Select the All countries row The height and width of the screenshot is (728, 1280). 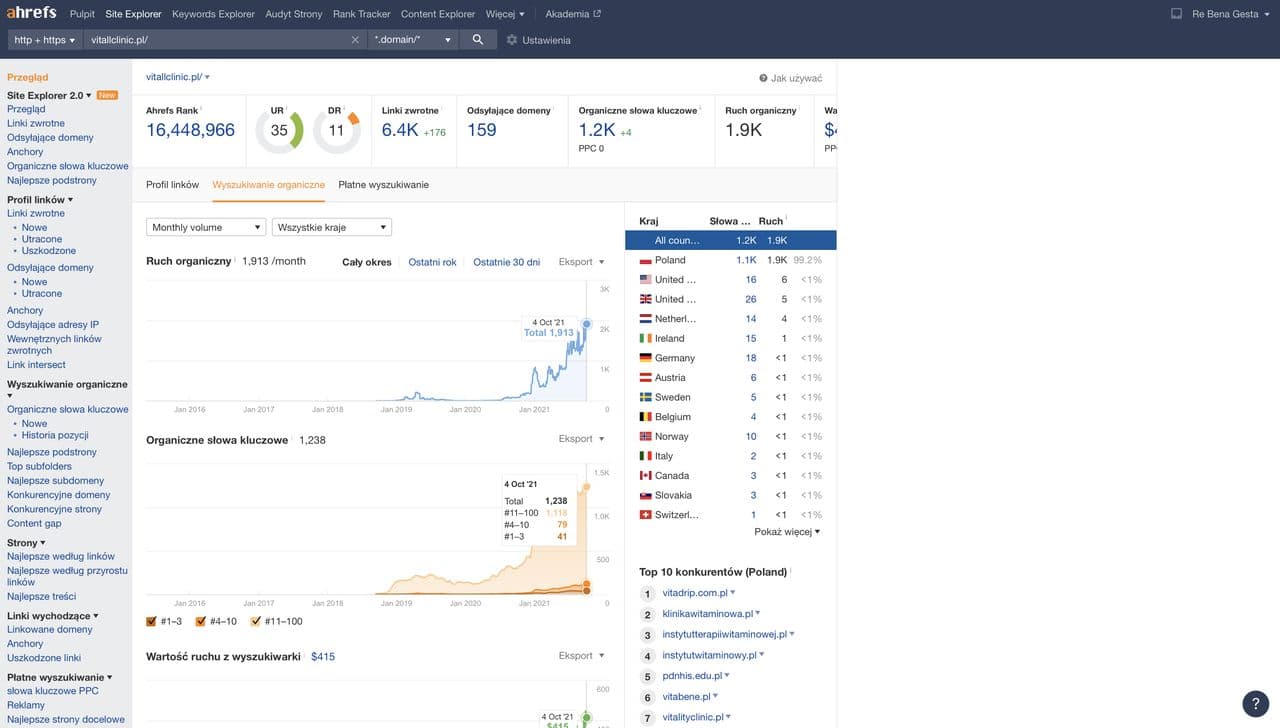pos(731,240)
